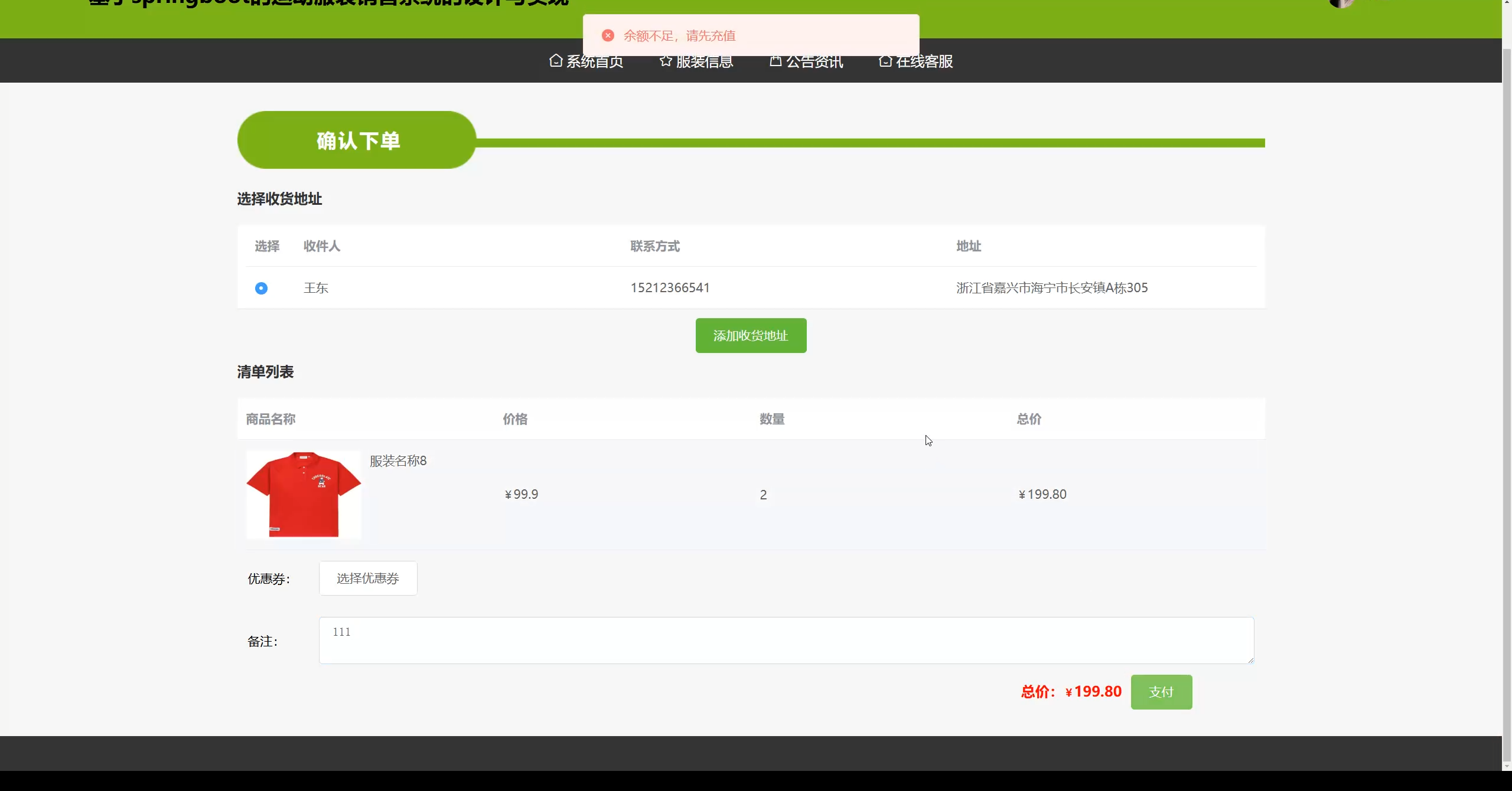Click the 确认下单 green banner
Image resolution: width=1512 pixels, height=791 pixels.
point(357,140)
